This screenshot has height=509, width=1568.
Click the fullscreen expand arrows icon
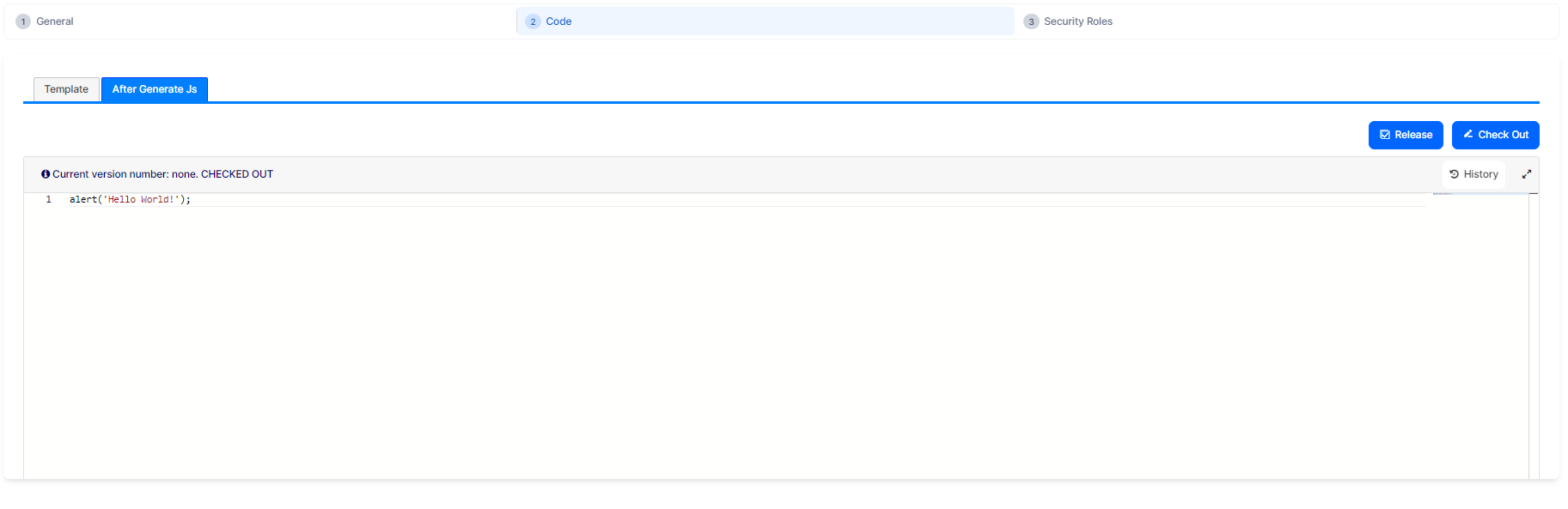1527,174
